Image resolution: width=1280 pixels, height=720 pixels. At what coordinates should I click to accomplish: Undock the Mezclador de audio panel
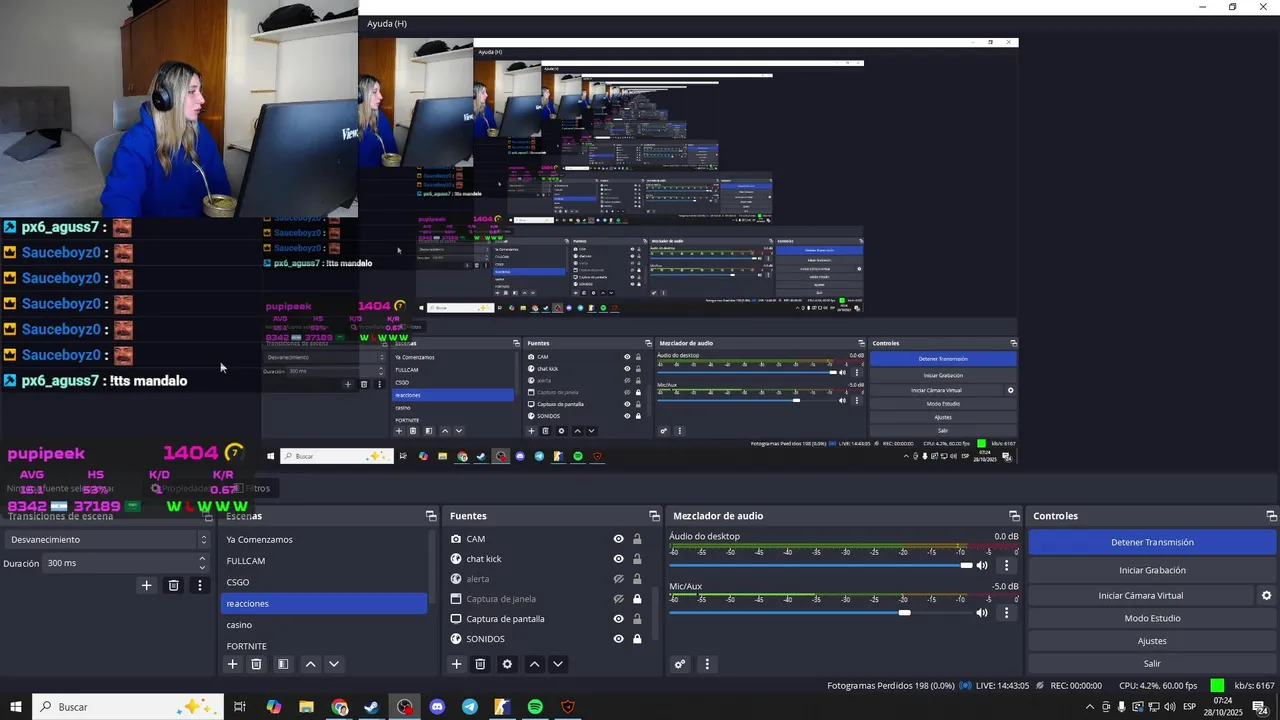[1014, 516]
